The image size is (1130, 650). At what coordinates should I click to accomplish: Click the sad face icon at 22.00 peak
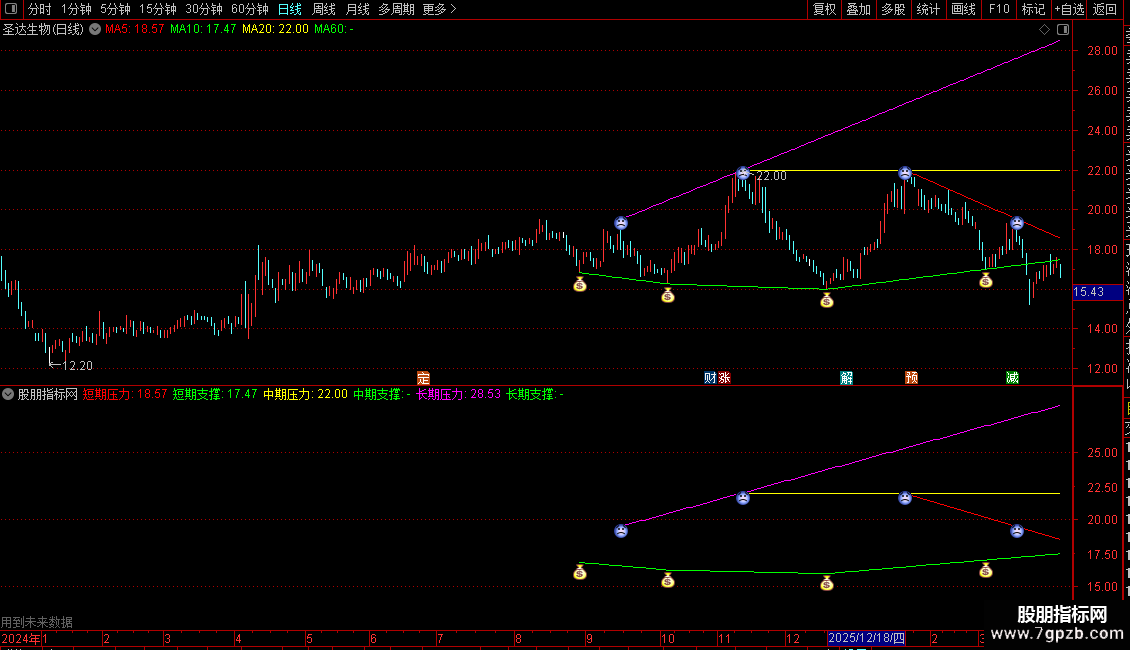pyautogui.click(x=743, y=173)
